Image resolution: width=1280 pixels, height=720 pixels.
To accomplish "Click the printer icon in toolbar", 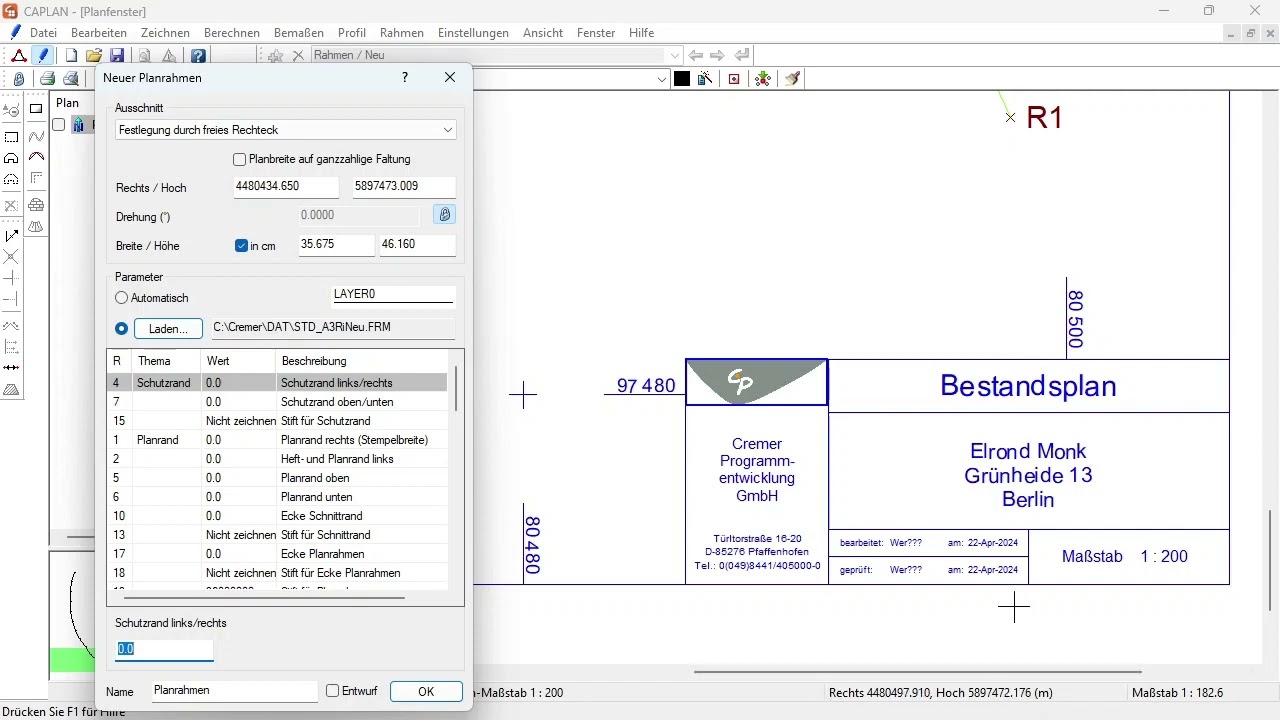I will [x=47, y=79].
